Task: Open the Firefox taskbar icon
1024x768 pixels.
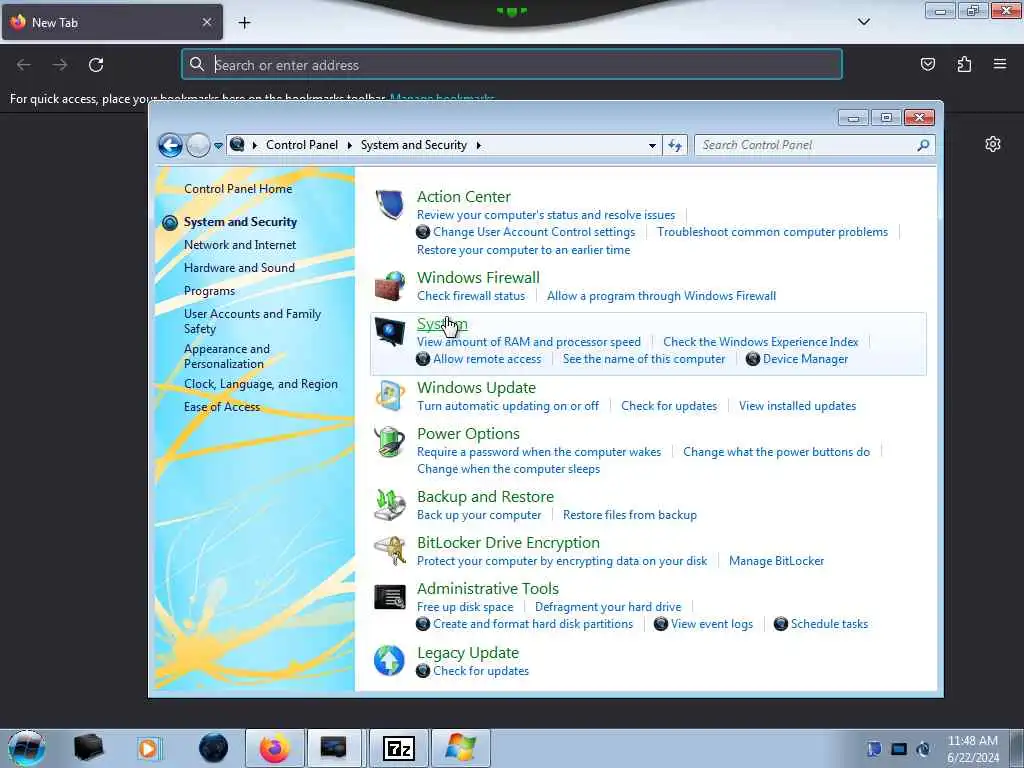Action: pyautogui.click(x=274, y=748)
